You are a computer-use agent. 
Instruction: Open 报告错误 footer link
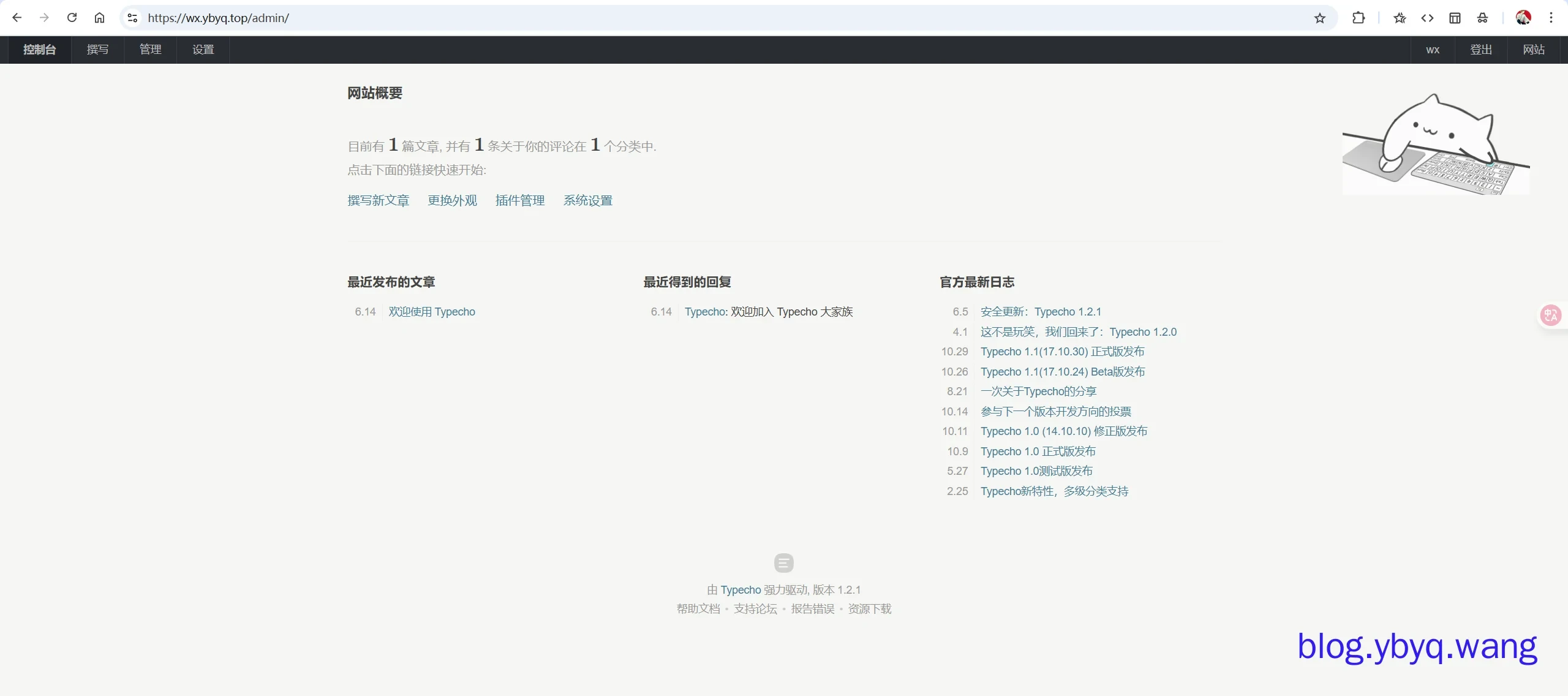pyautogui.click(x=813, y=609)
